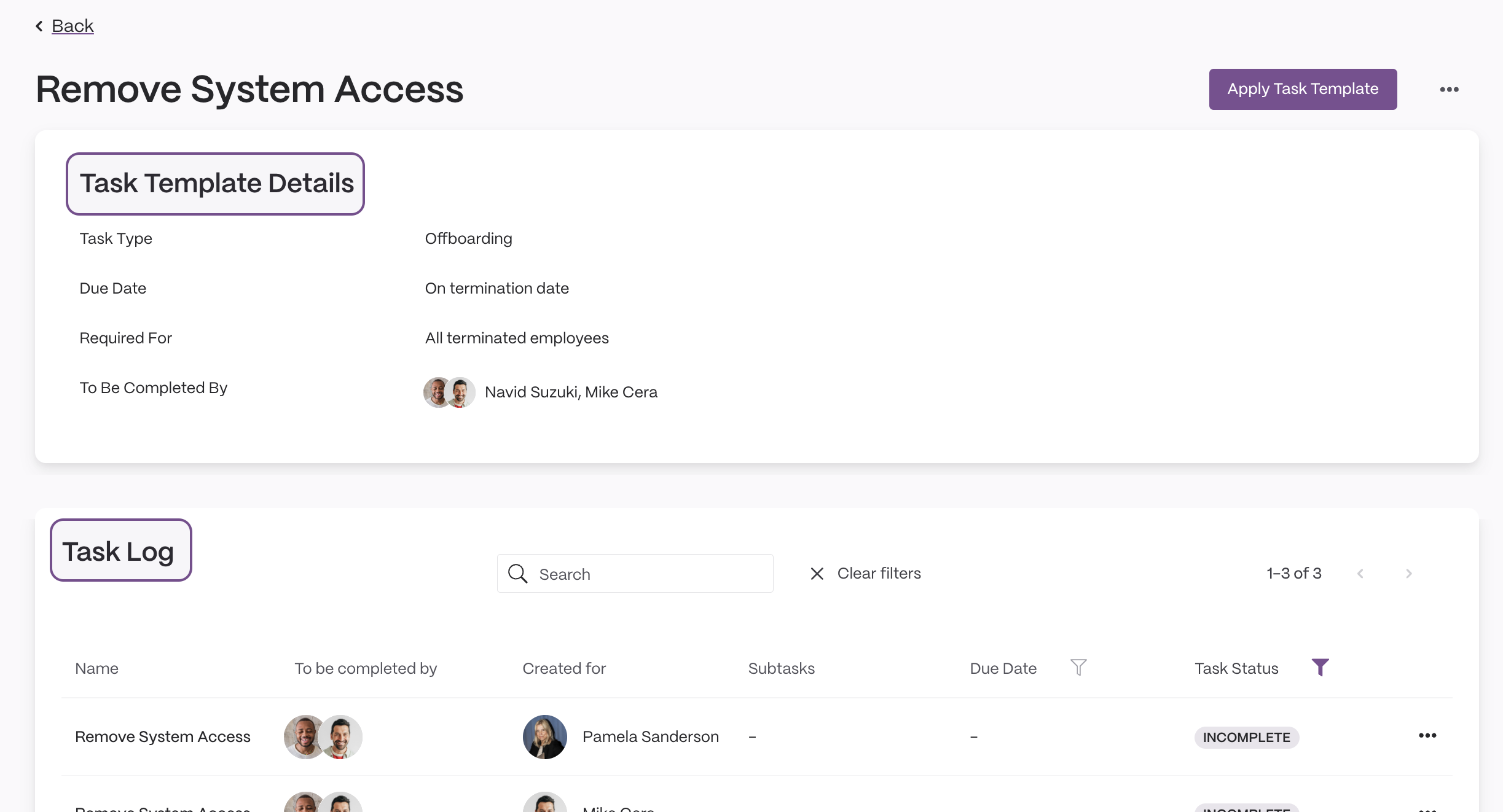This screenshot has height=812, width=1503.
Task: Click the Apply Task Template button
Action: [x=1303, y=89]
